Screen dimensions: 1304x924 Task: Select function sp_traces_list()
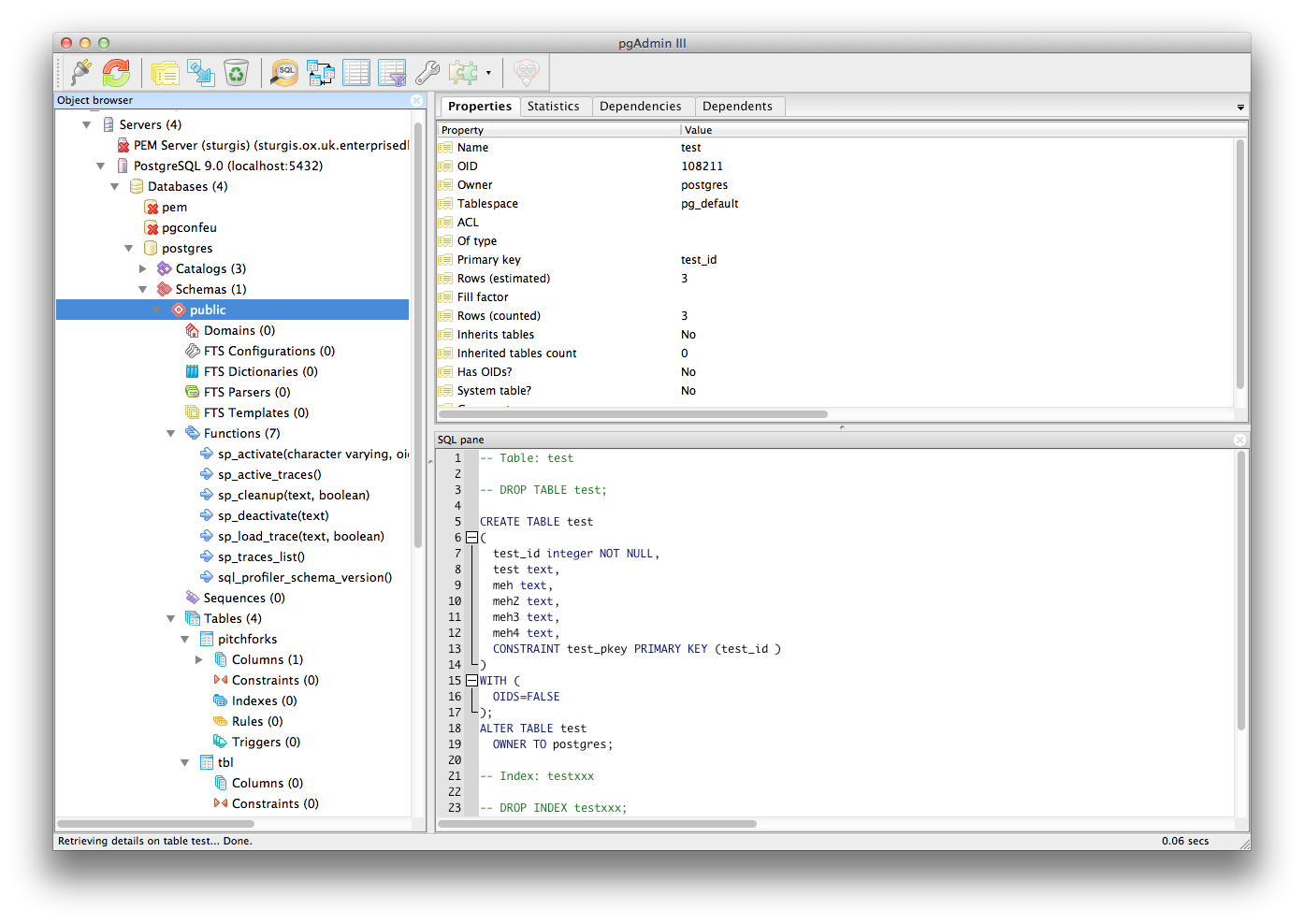click(x=261, y=556)
